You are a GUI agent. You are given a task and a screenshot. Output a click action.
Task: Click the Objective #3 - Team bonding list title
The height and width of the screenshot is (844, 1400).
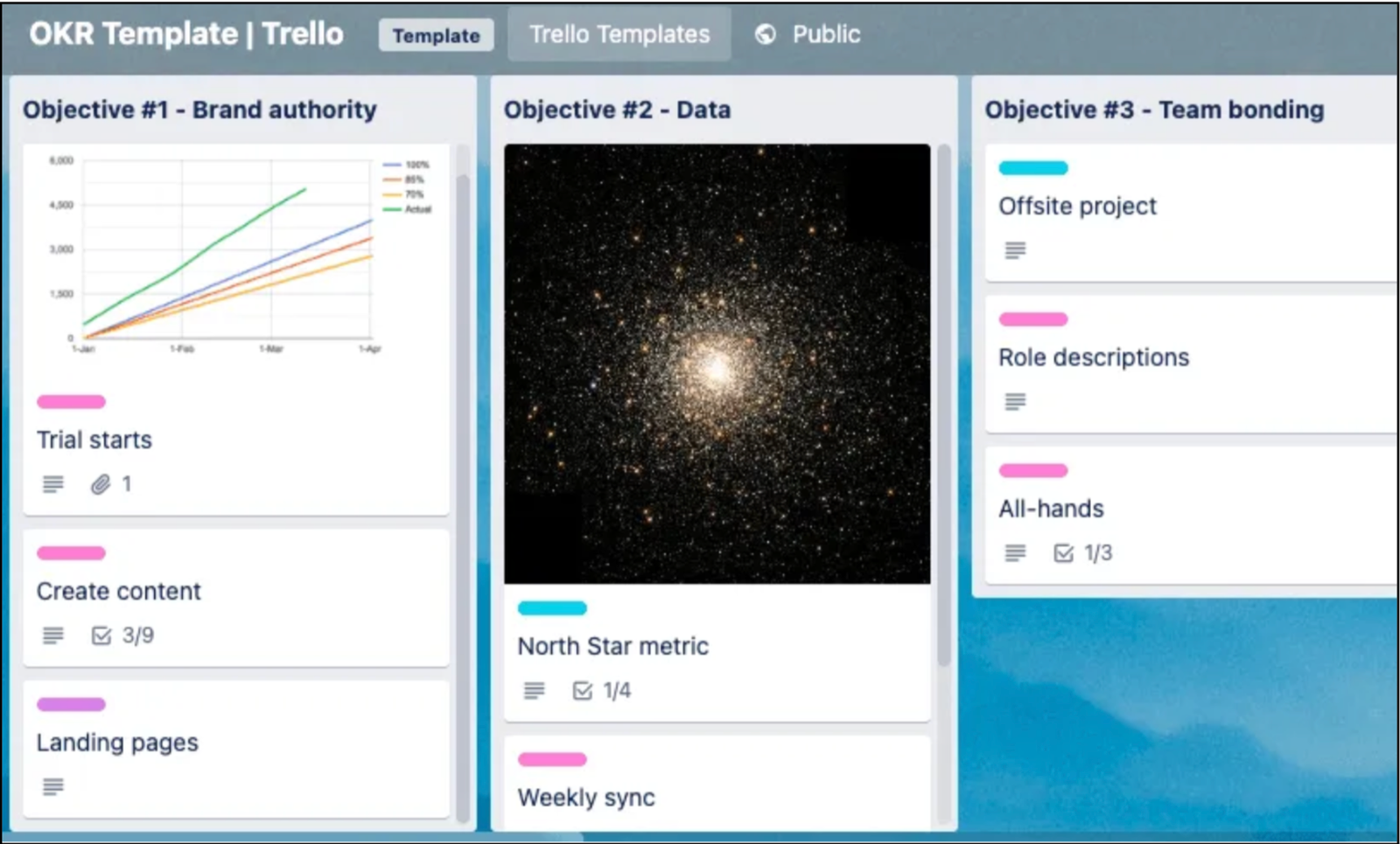click(1154, 109)
